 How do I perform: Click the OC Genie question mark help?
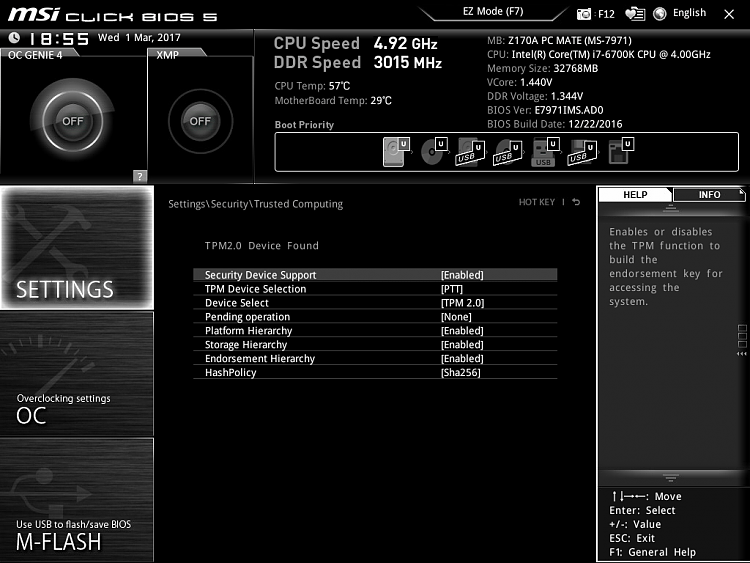[x=139, y=176]
